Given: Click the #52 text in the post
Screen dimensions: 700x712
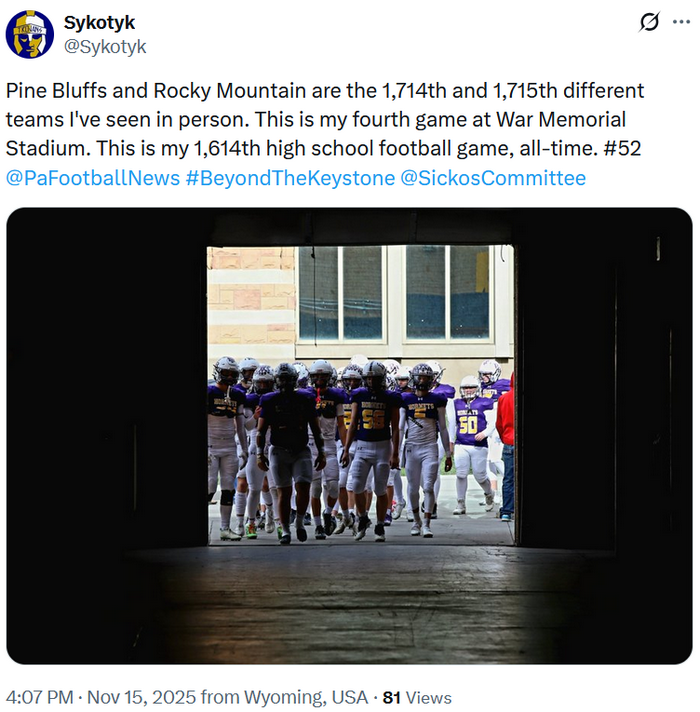Looking at the screenshot, I should [622, 148].
